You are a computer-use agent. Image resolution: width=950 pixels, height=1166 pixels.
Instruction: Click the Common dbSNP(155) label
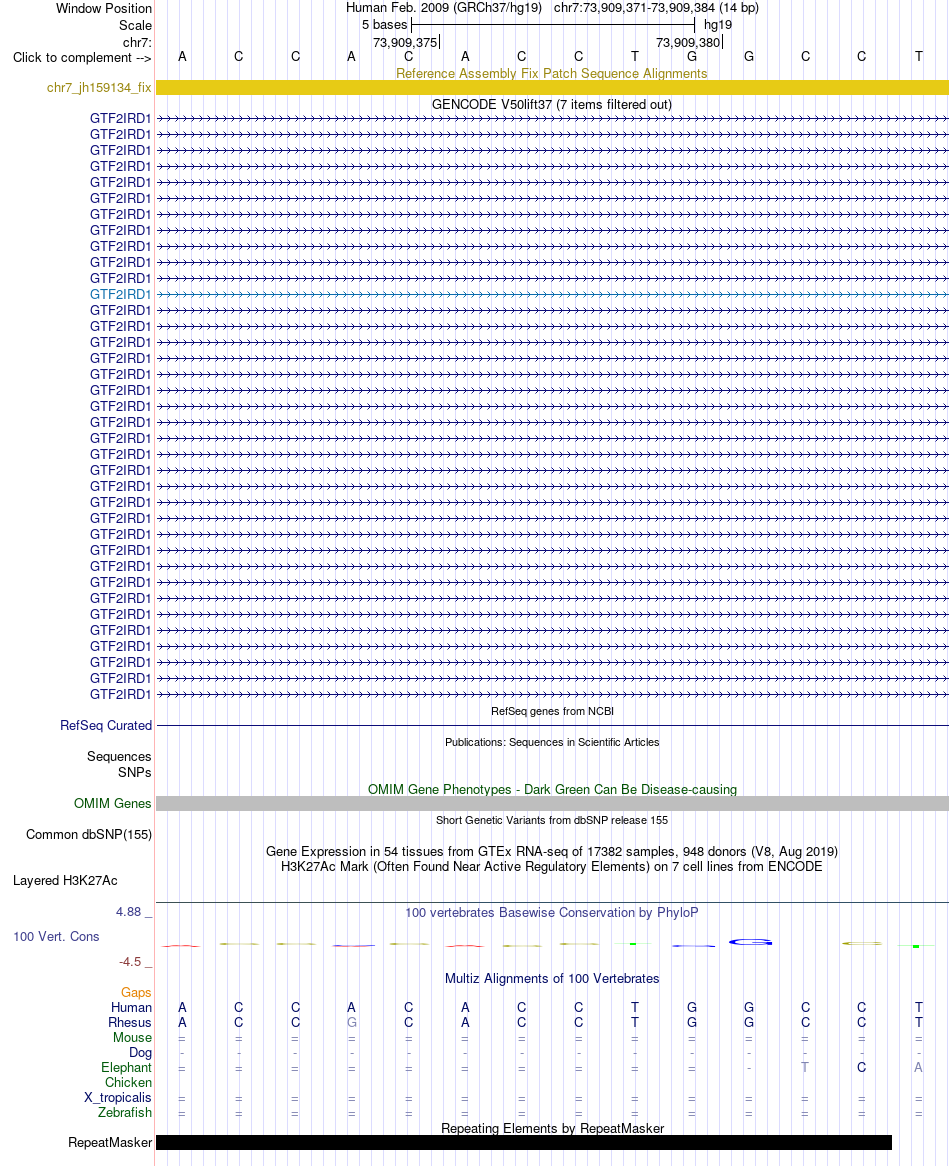[88, 835]
